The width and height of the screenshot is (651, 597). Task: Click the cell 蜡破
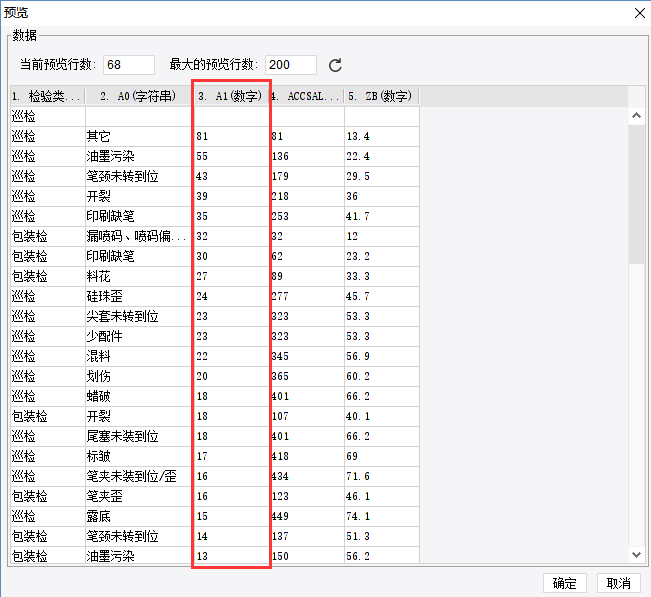point(139,396)
